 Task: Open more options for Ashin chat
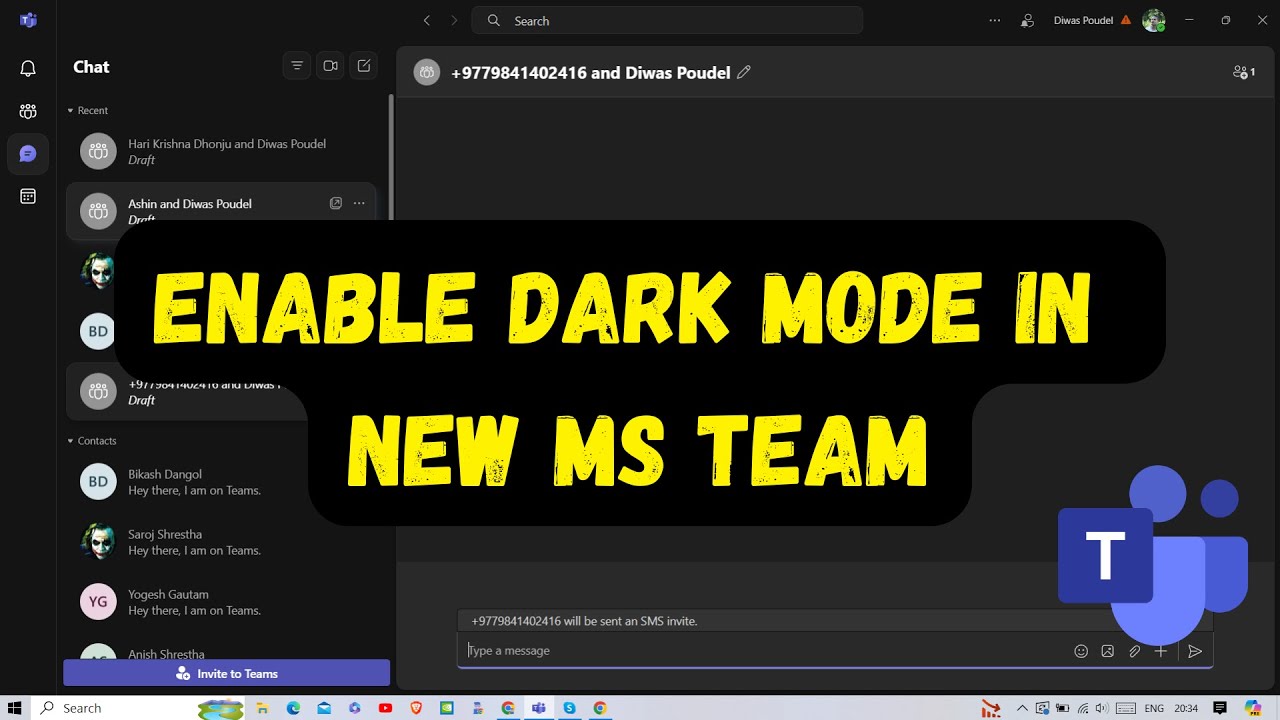pyautogui.click(x=359, y=203)
